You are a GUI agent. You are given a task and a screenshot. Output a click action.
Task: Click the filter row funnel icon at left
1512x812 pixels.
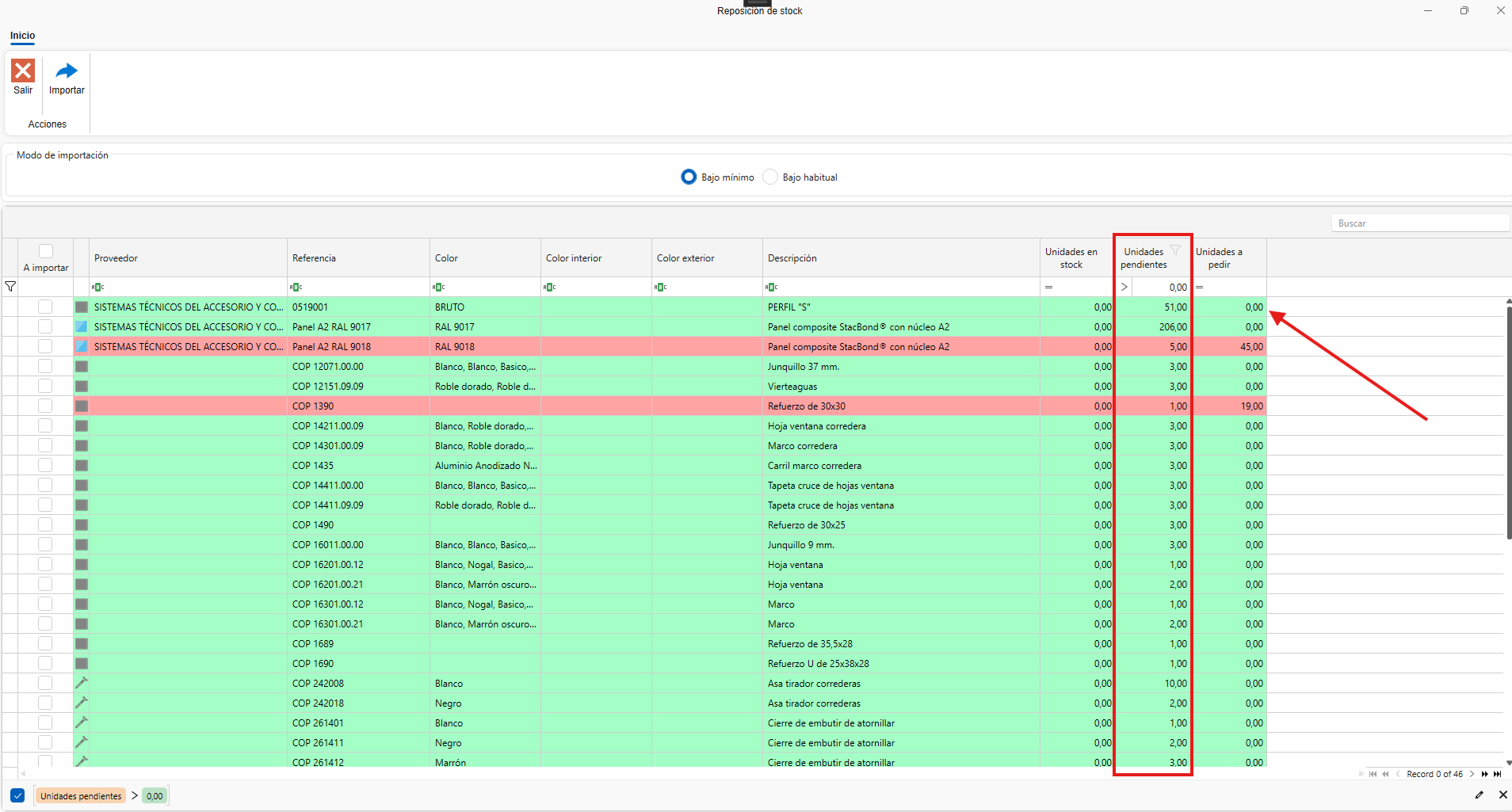(x=10, y=287)
